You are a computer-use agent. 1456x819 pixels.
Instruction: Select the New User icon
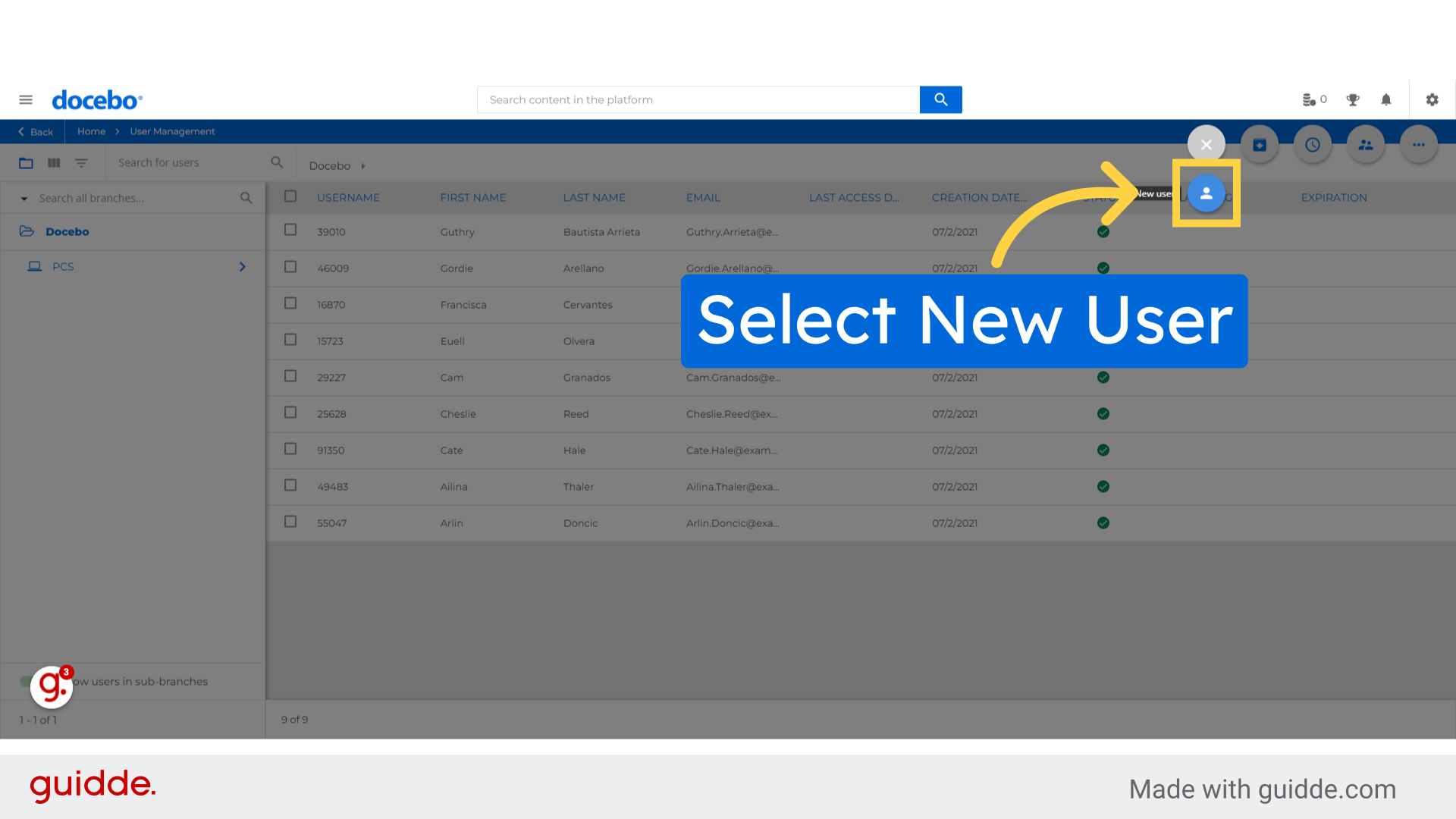(x=1207, y=193)
